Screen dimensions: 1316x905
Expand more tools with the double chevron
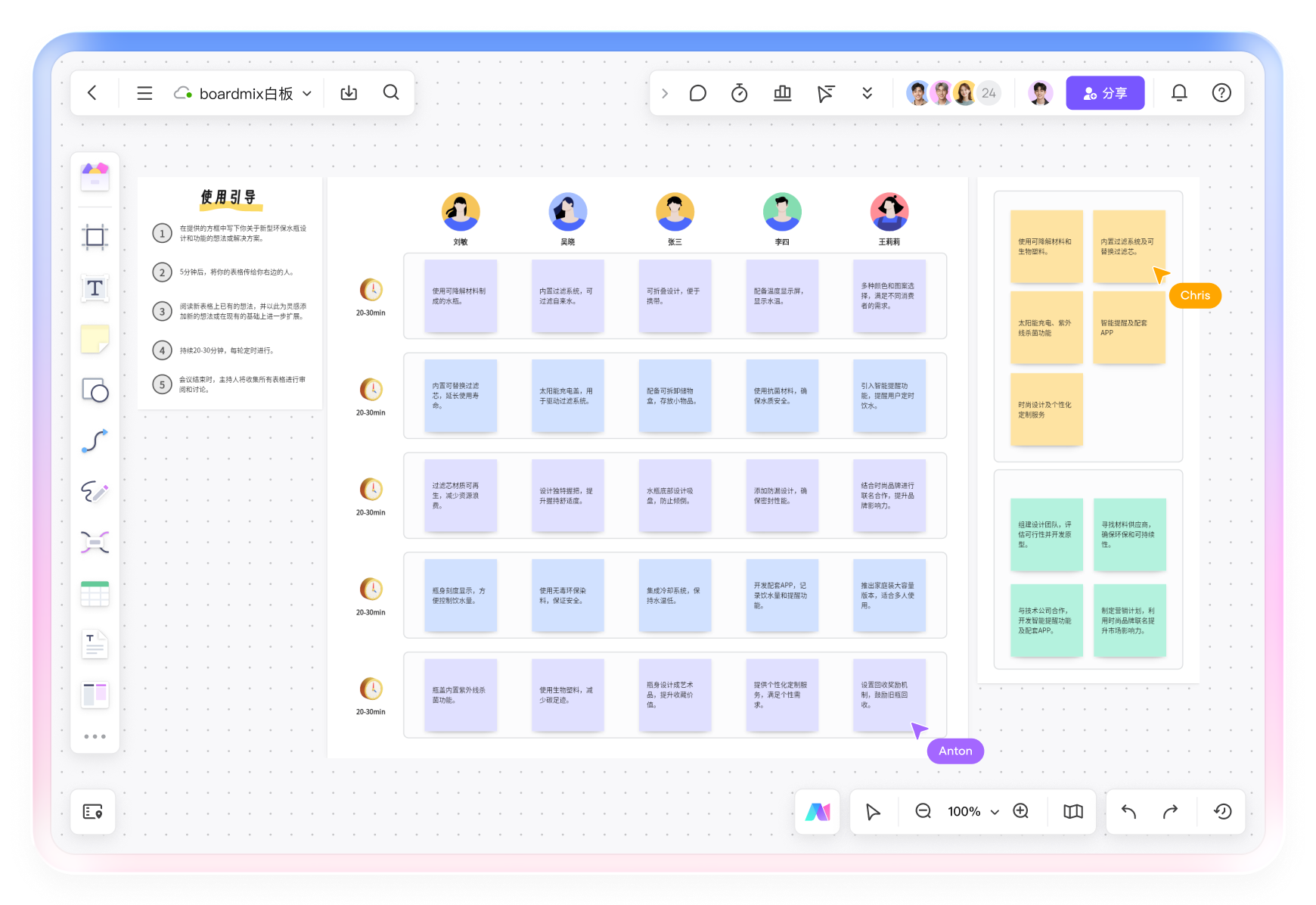pos(867,93)
